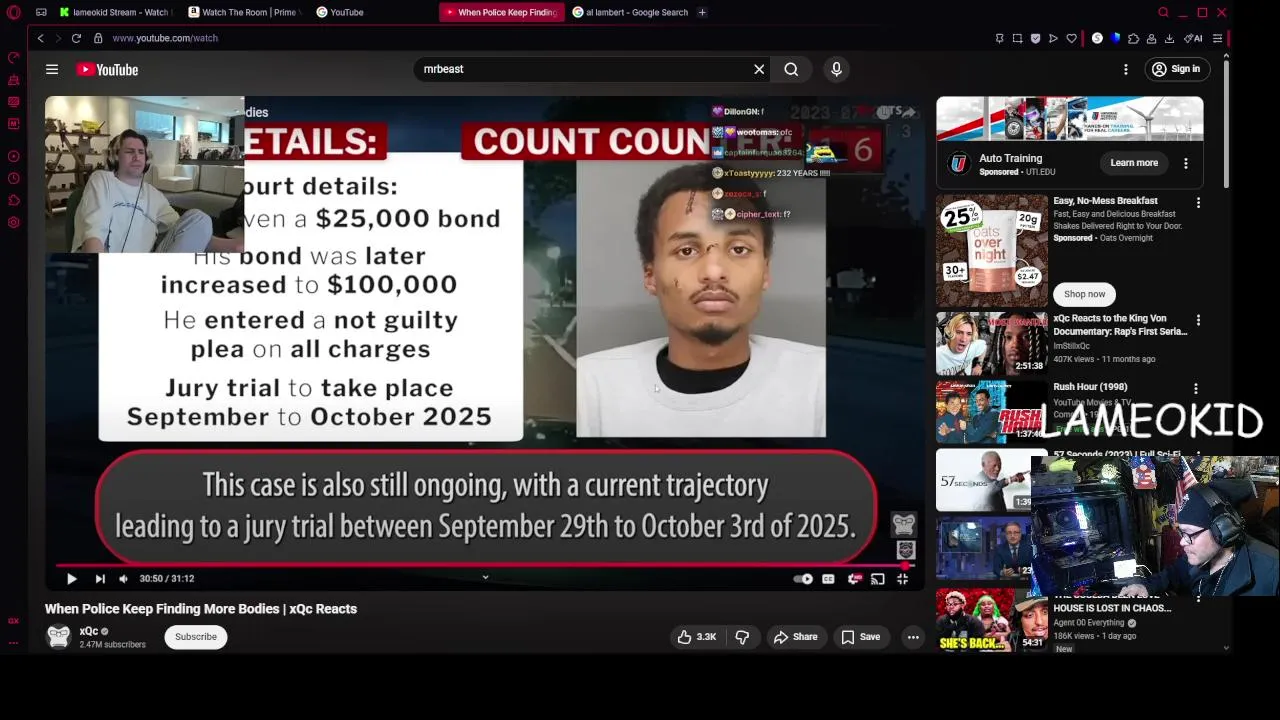Open the send flow arrow icon

pos(1053,38)
